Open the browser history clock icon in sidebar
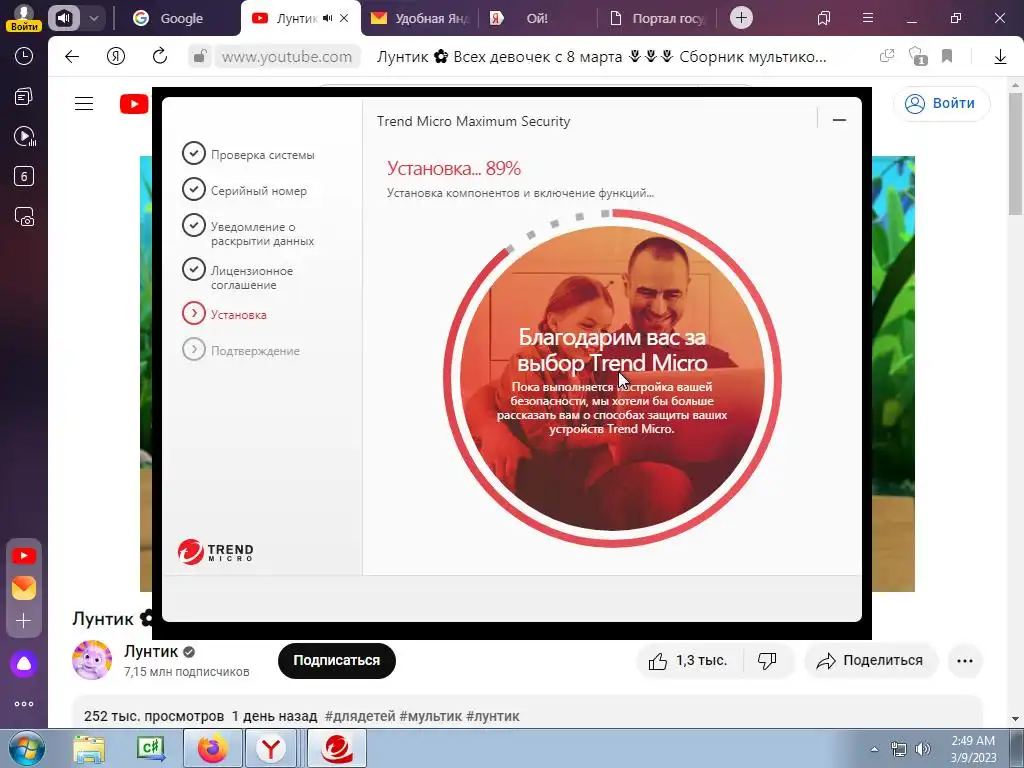Screen dimensions: 1024x768 pos(24,56)
